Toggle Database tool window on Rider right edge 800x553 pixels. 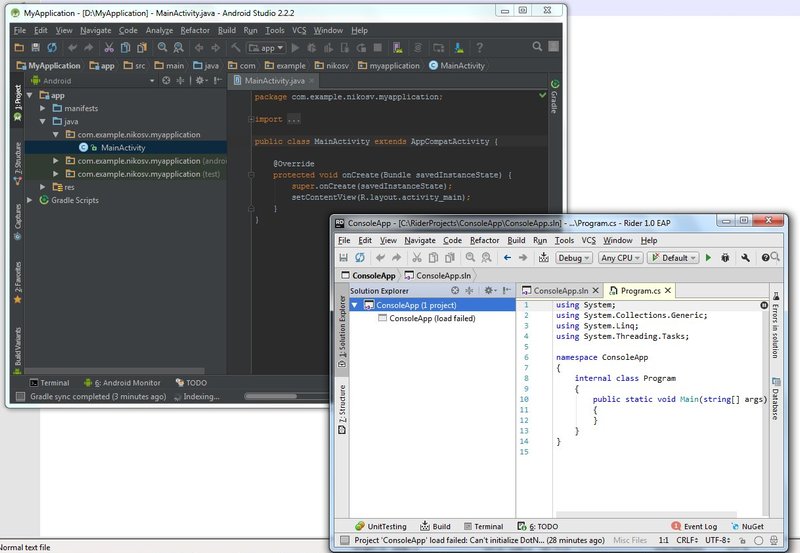point(776,398)
